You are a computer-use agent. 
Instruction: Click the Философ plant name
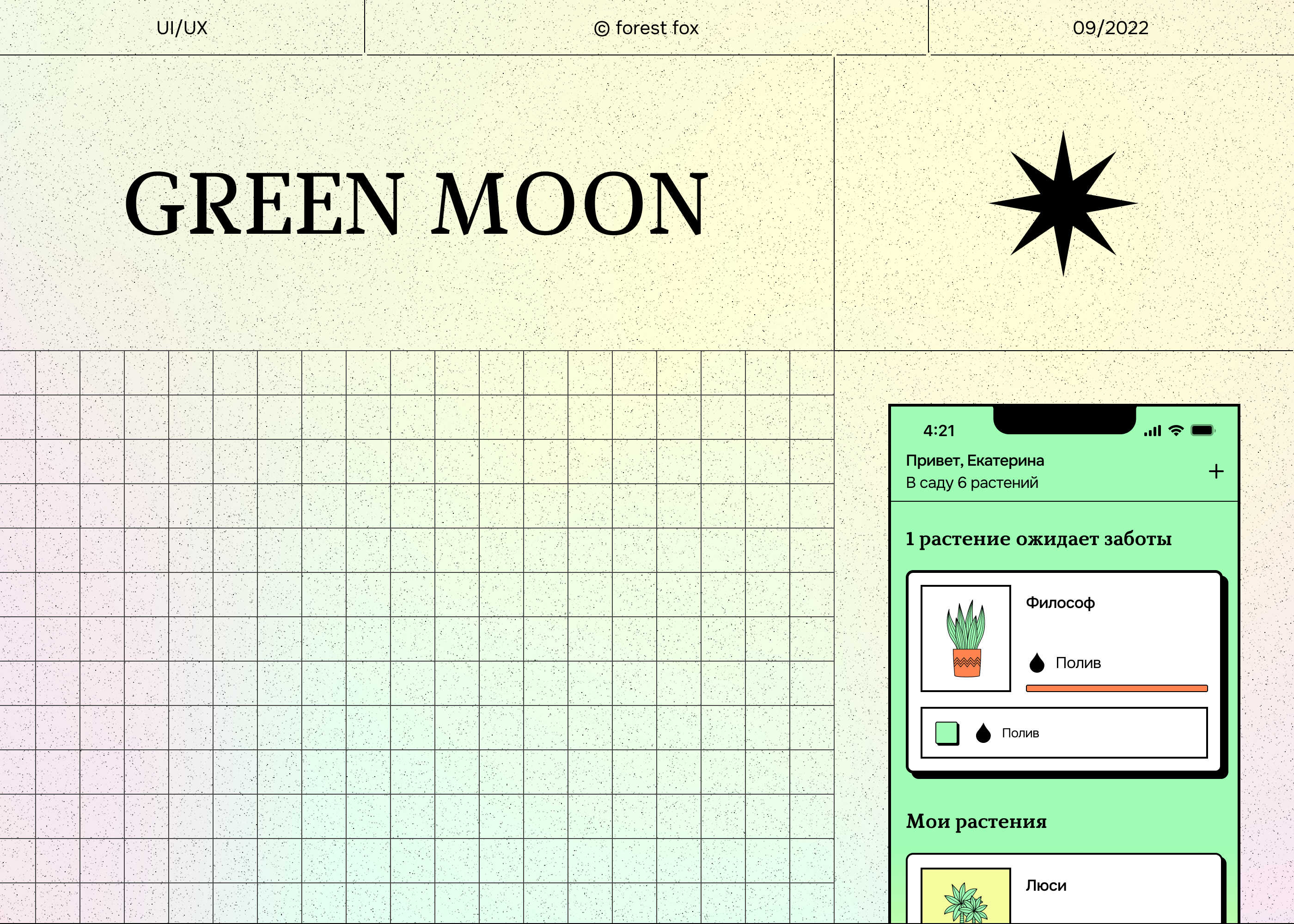1060,603
